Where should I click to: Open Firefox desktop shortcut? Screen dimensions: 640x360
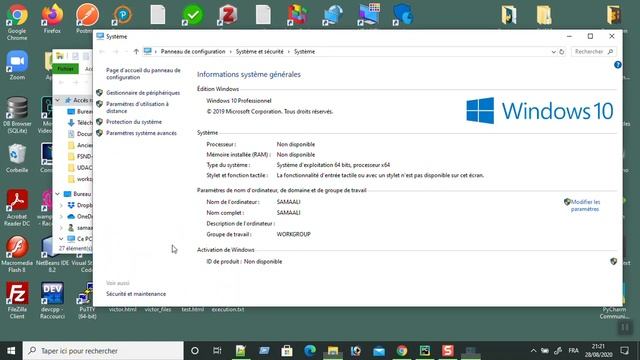52,19
